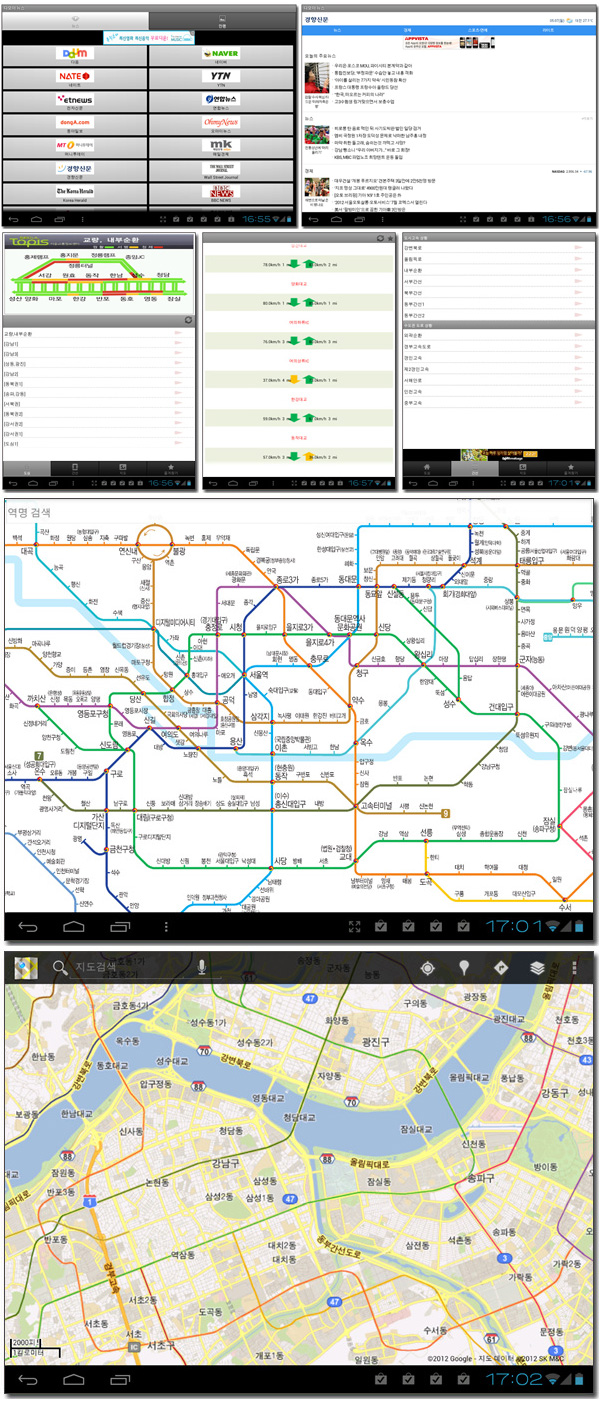Open favorites star tab on TOPIS route diagram screen

170,467
